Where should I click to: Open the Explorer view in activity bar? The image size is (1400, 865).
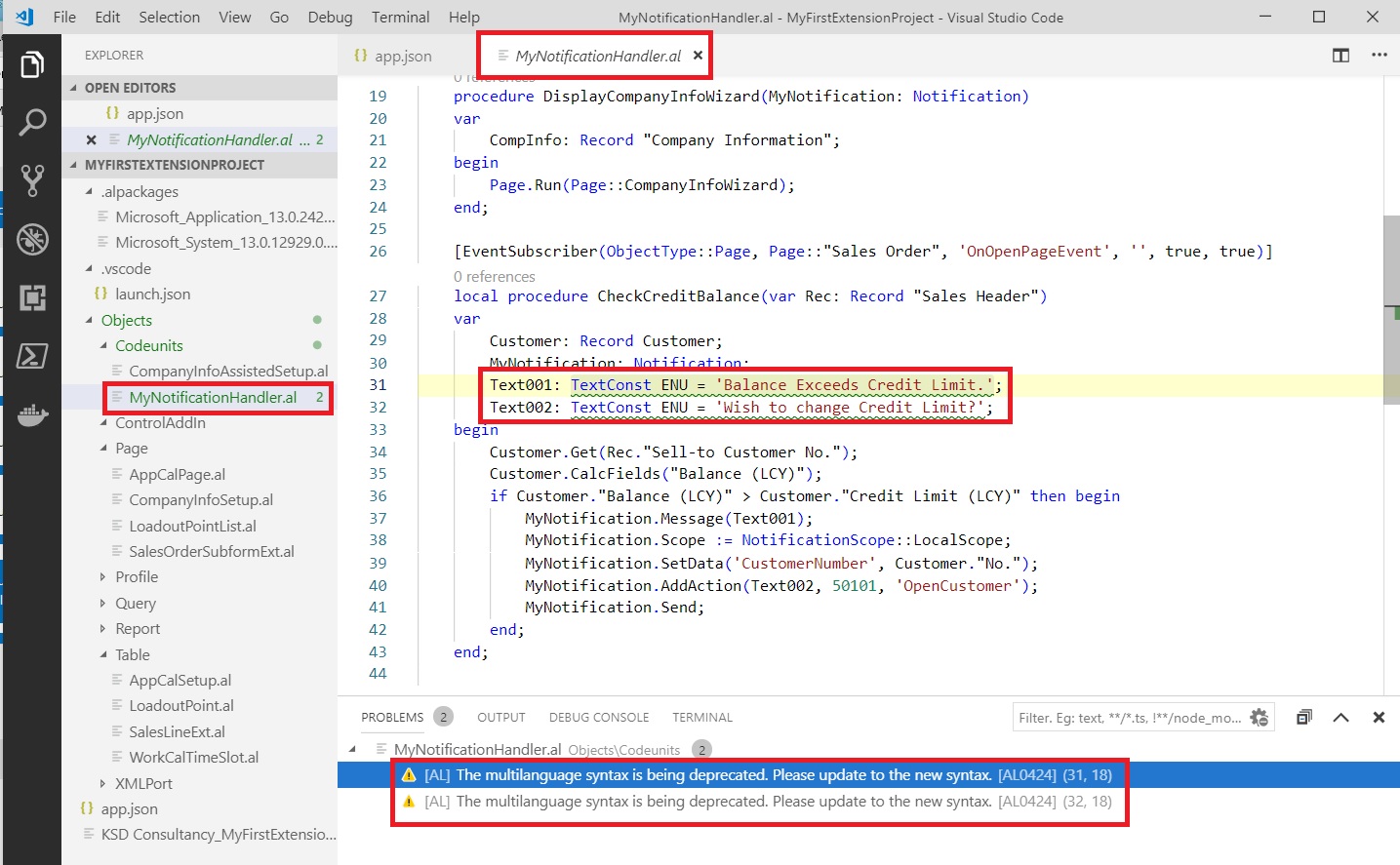click(x=32, y=65)
